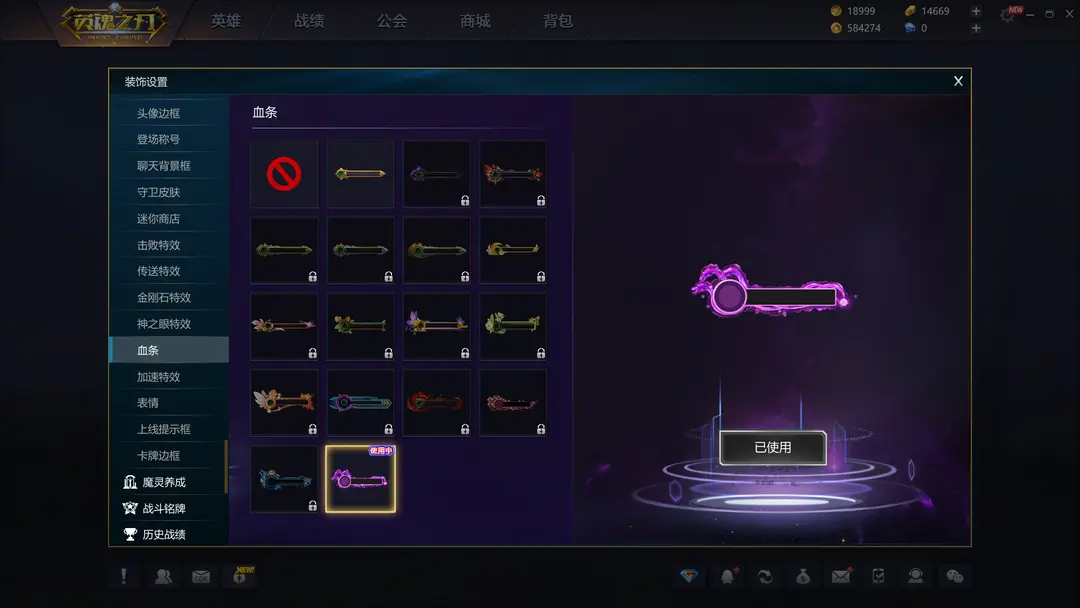Click the bell notification icon
This screenshot has height=608, width=1080.
pos(728,576)
